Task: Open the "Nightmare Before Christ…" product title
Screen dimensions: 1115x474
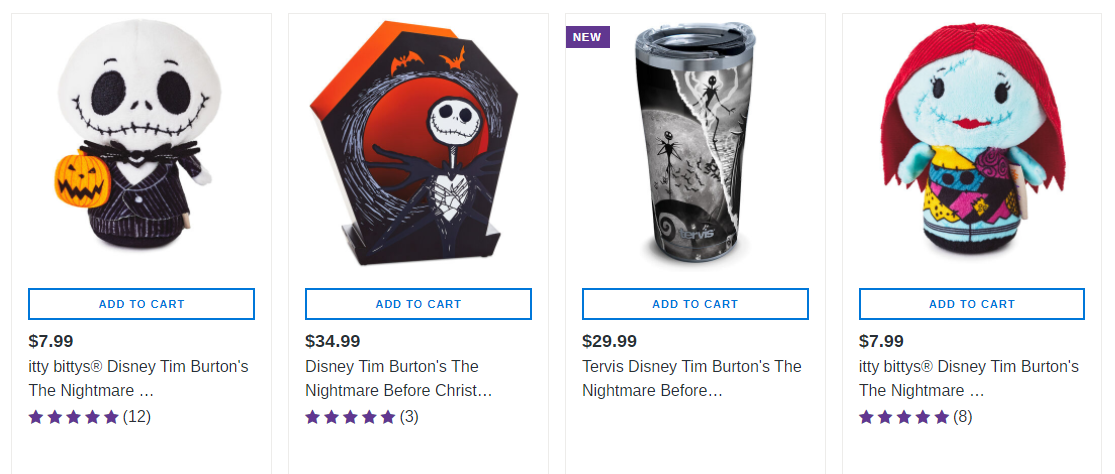Action: 398,378
